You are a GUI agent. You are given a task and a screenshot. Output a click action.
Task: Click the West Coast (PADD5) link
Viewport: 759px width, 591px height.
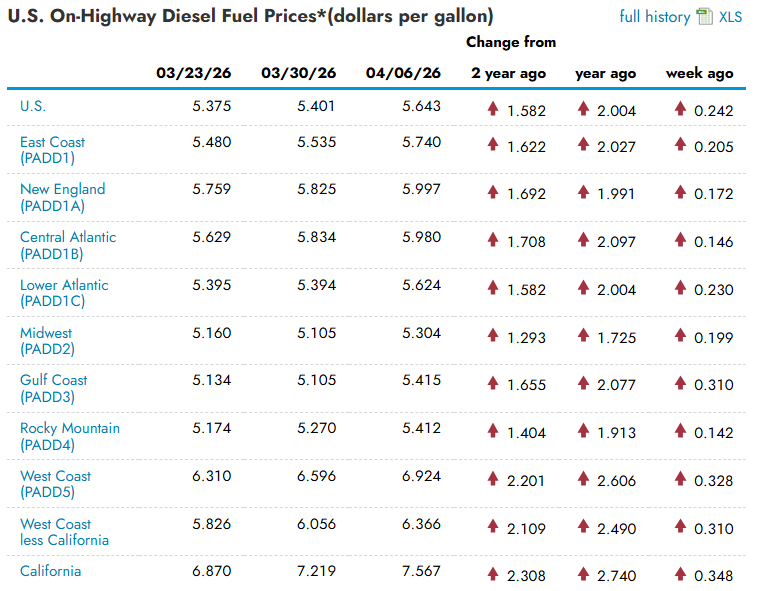point(56,484)
